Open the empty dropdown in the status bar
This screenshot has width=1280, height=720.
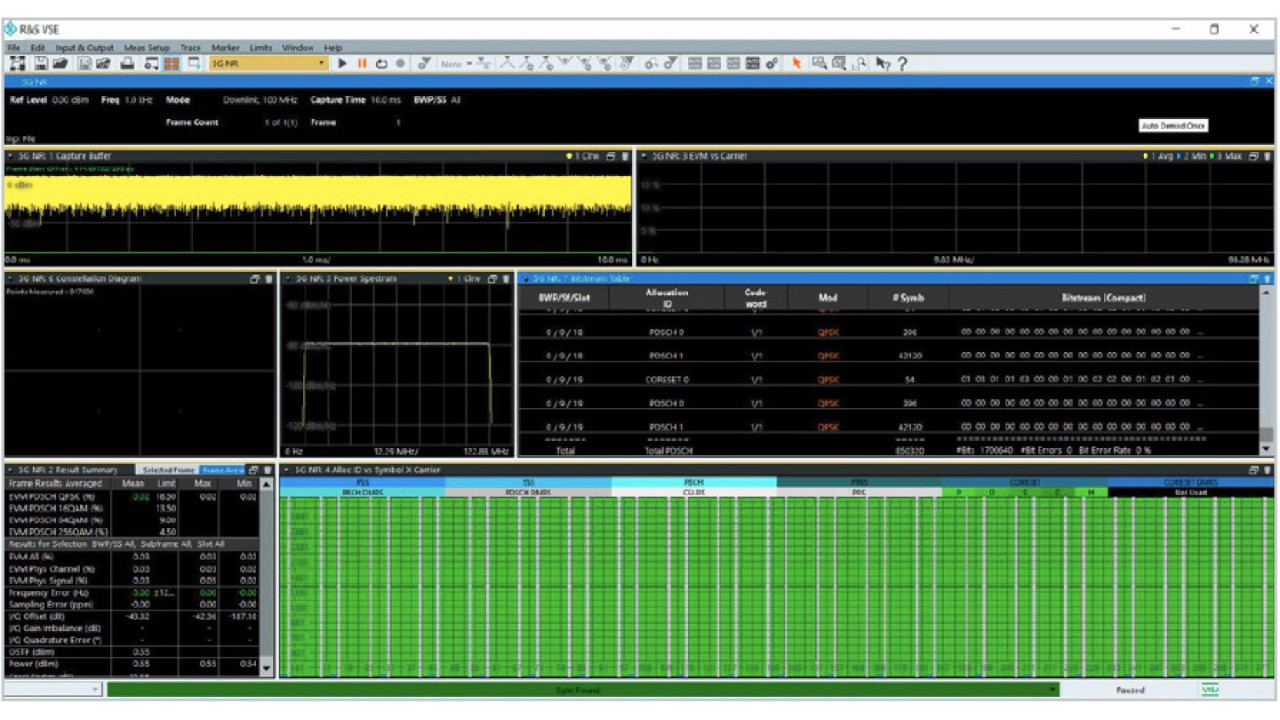[54, 690]
